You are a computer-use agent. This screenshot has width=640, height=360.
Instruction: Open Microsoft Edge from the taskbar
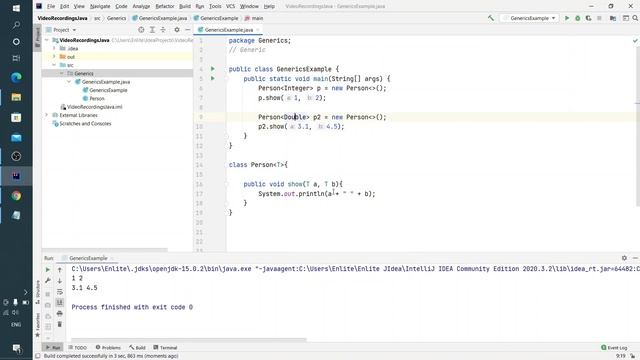click(x=16, y=77)
